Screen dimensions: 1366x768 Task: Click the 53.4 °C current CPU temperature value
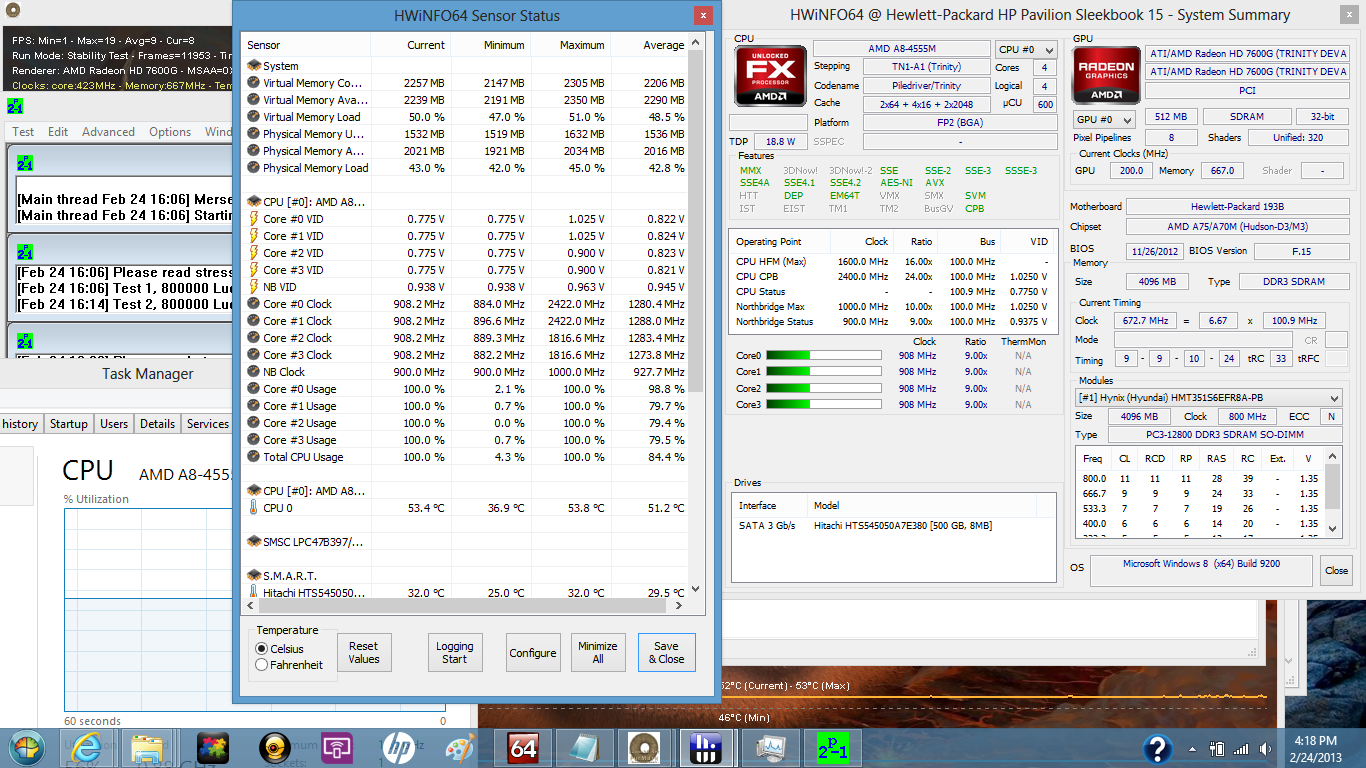[x=426, y=508]
